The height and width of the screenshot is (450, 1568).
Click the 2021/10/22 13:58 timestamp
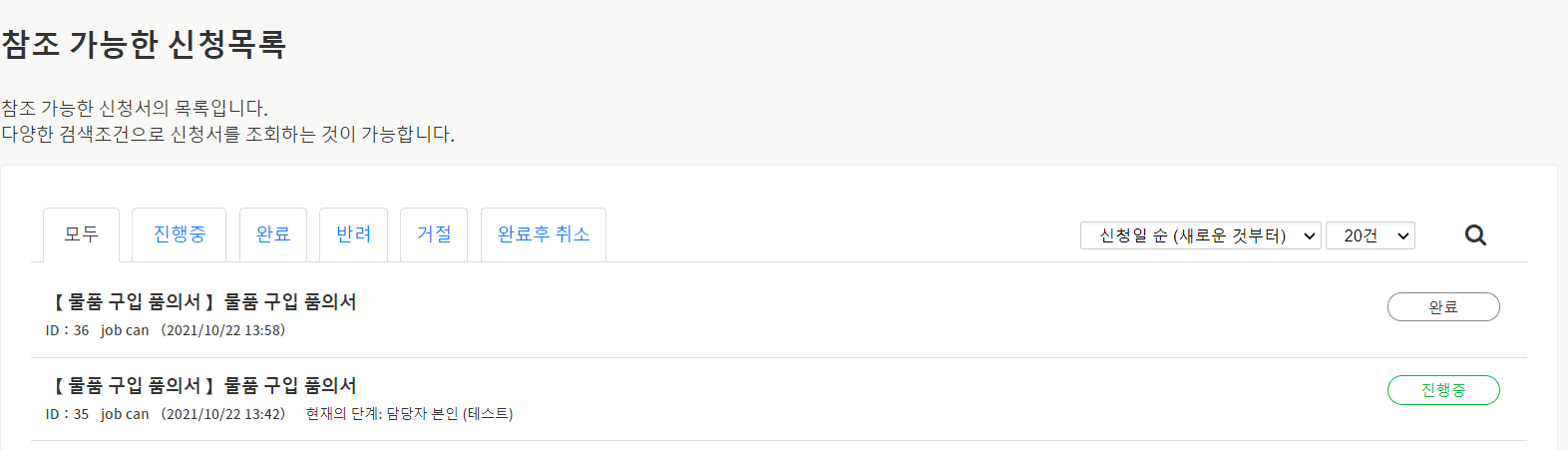click(223, 330)
